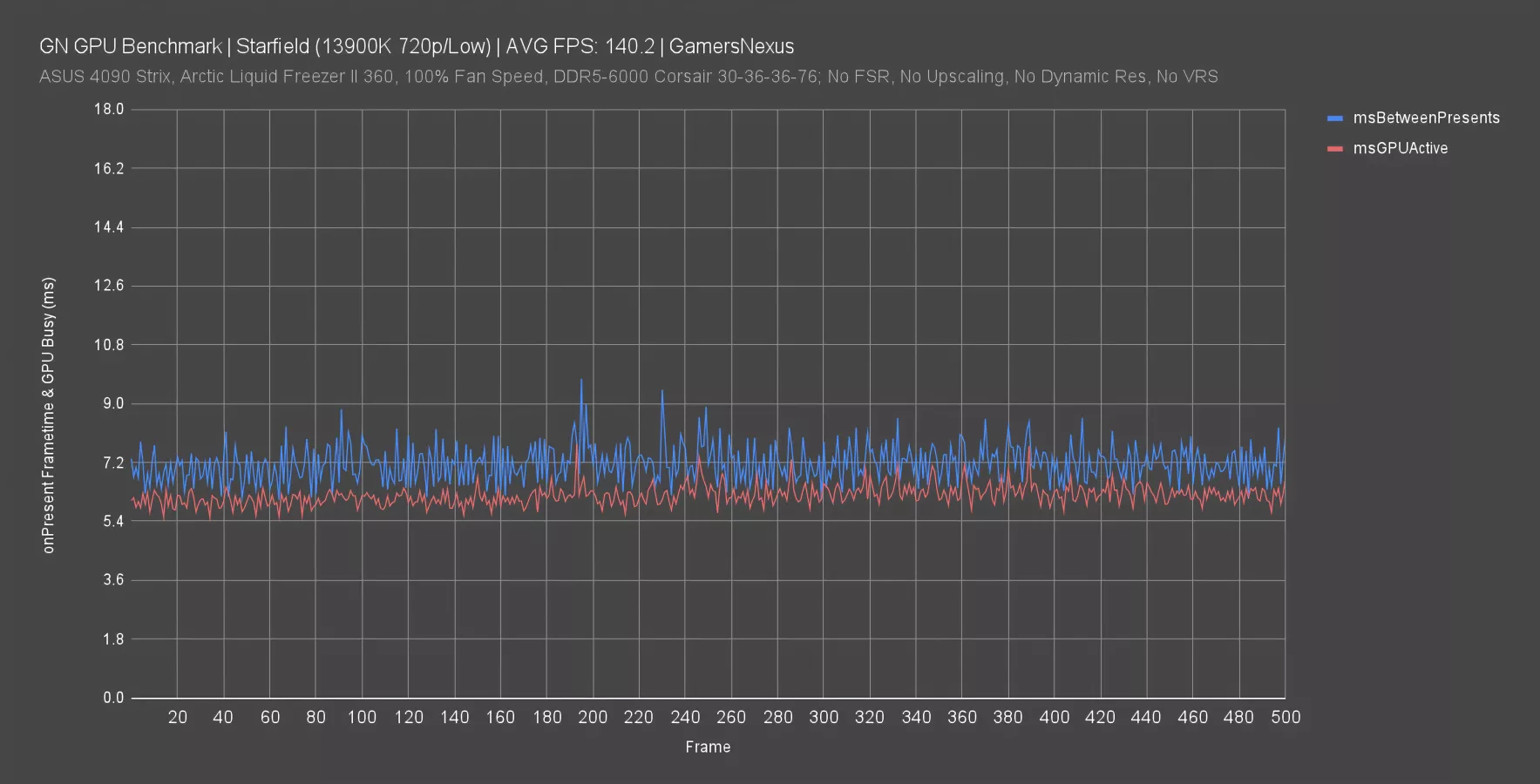Click the horizontal axis title Frame

(708, 747)
